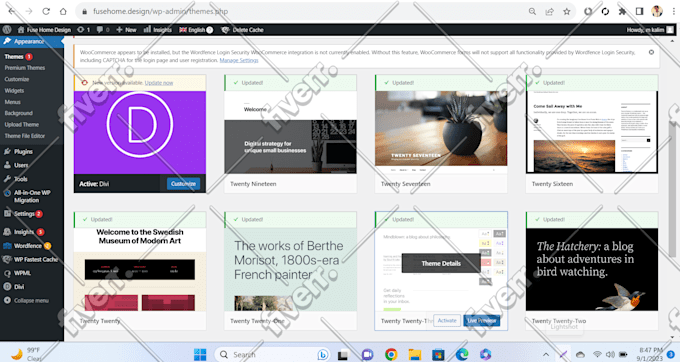Open Microsoft Edge from the taskbar
Viewport: 680px width, 362px height.
[462, 354]
